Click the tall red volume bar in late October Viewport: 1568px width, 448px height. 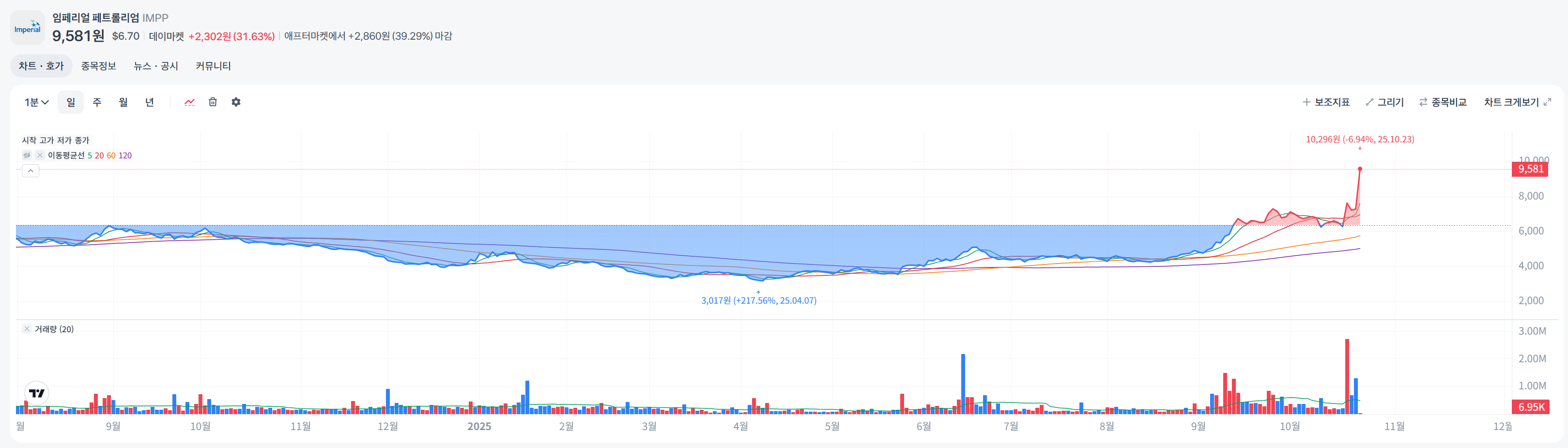click(x=1347, y=376)
